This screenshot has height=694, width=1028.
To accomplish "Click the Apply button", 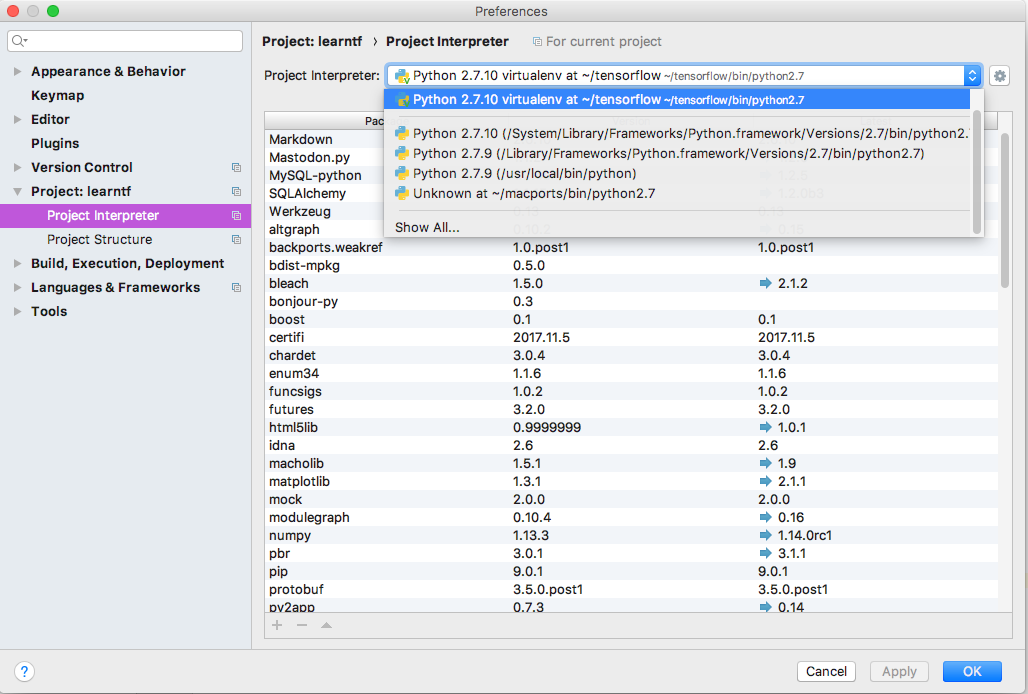I will tap(899, 671).
